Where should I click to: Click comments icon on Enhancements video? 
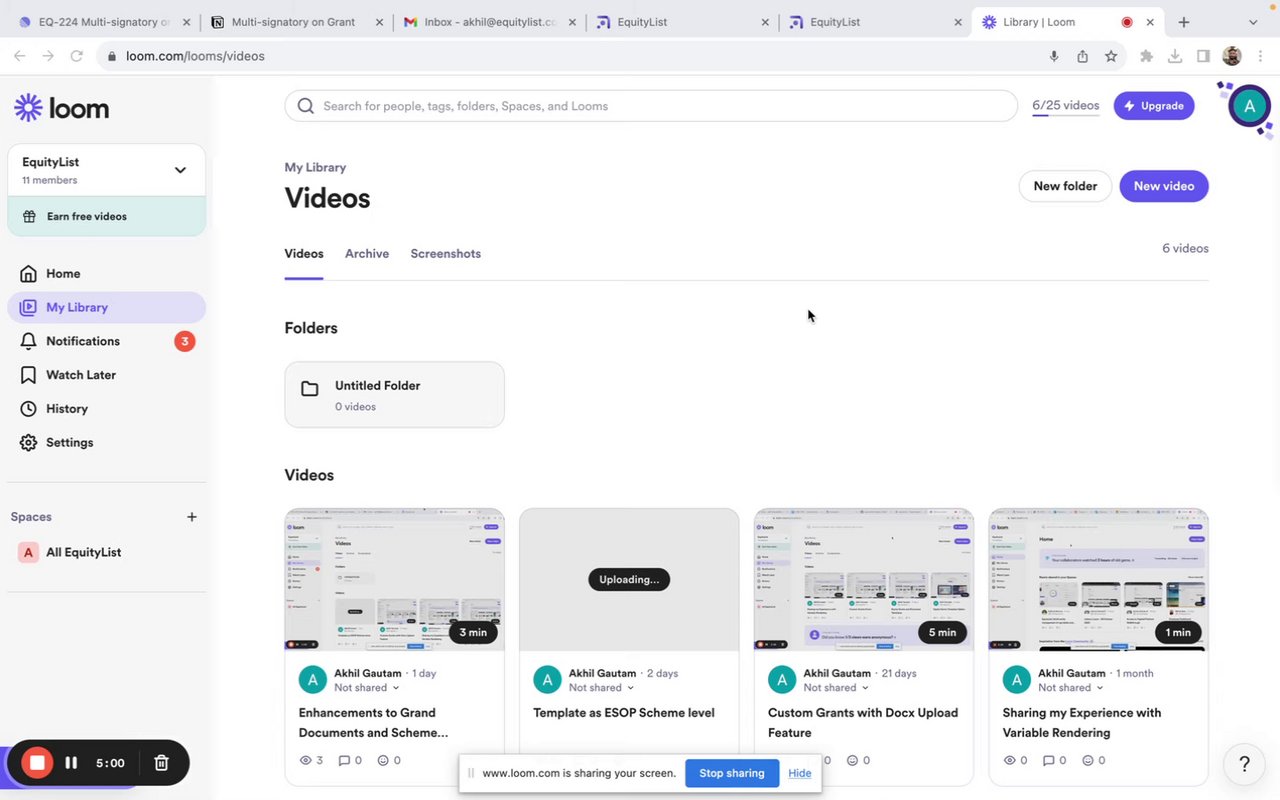click(x=344, y=761)
